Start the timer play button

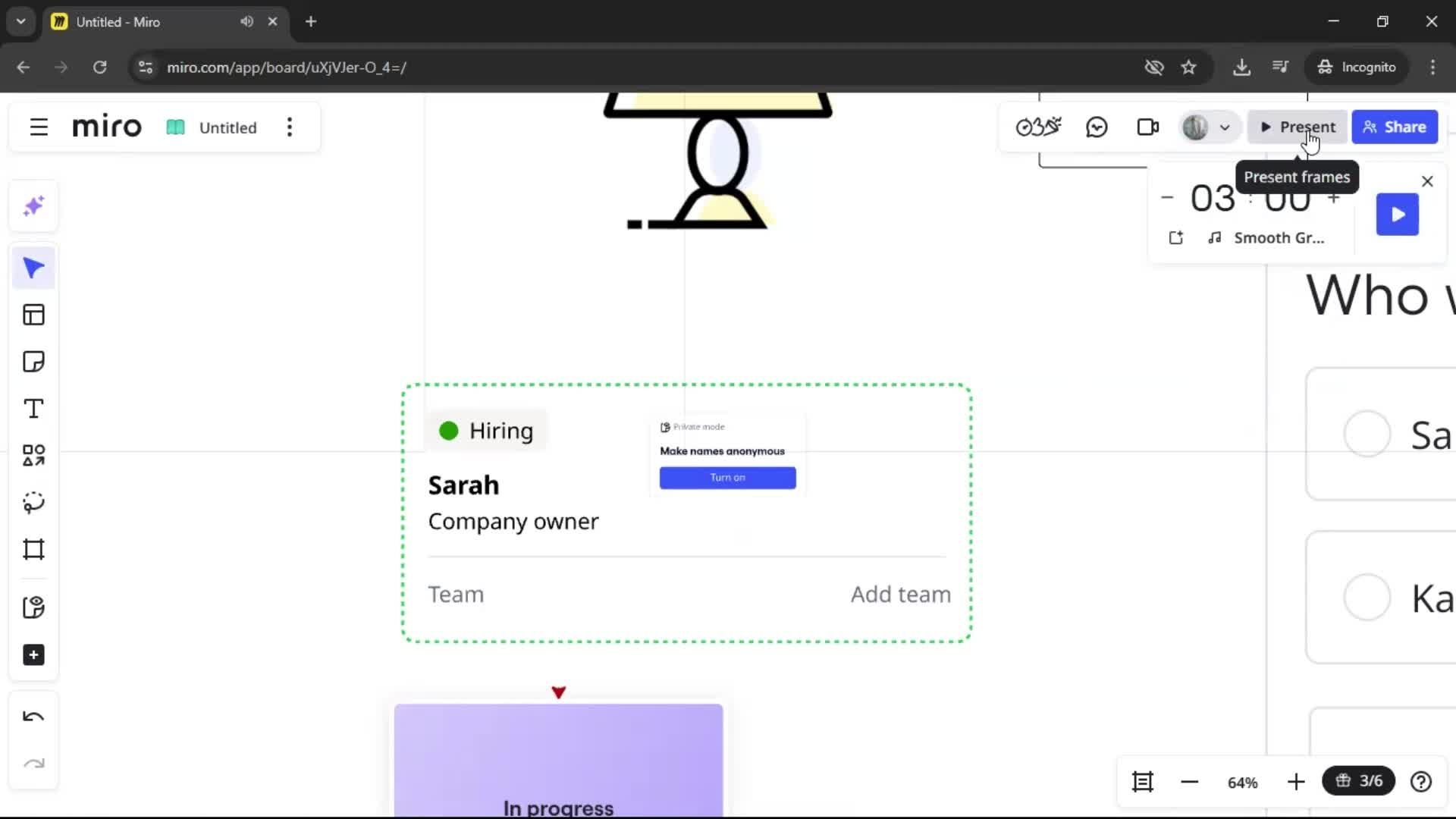pyautogui.click(x=1398, y=215)
